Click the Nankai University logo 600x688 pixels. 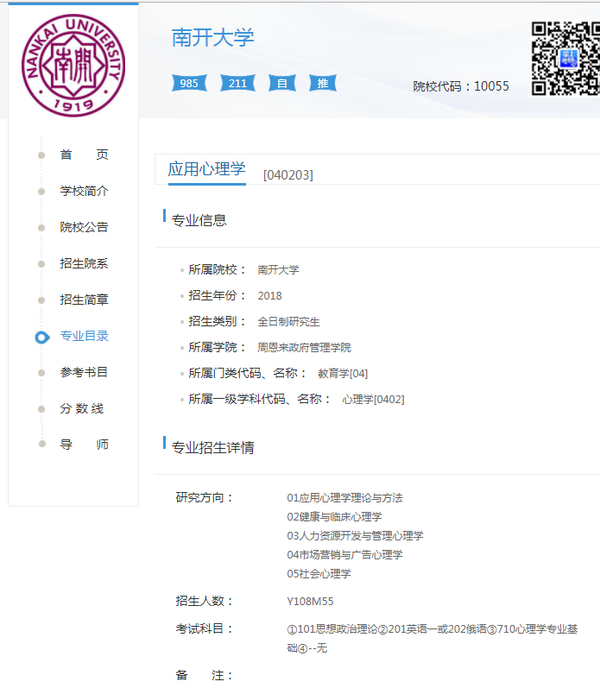pos(73,65)
